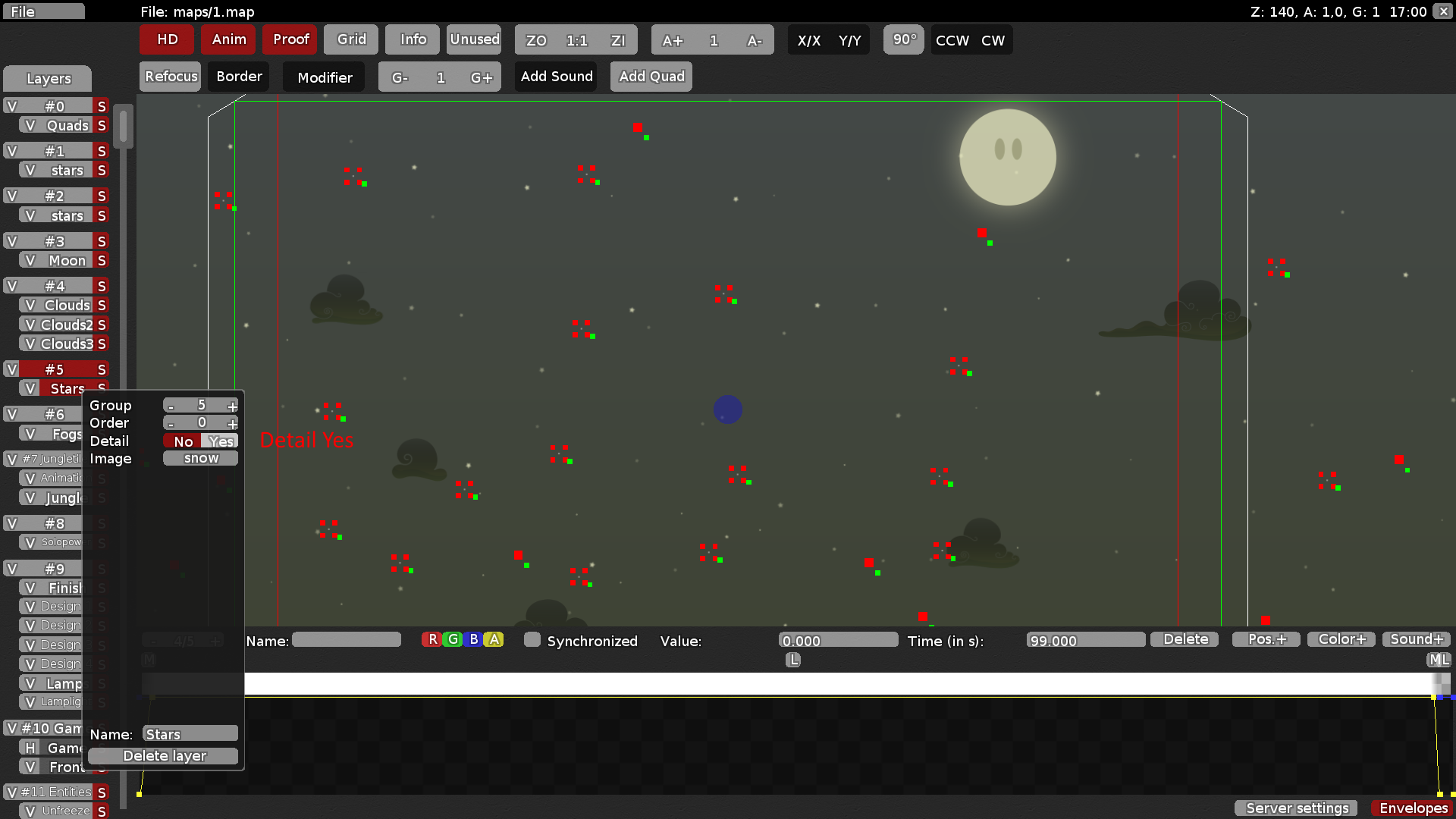Open the snow image selector
This screenshot has height=819, width=1456.
pos(201,458)
